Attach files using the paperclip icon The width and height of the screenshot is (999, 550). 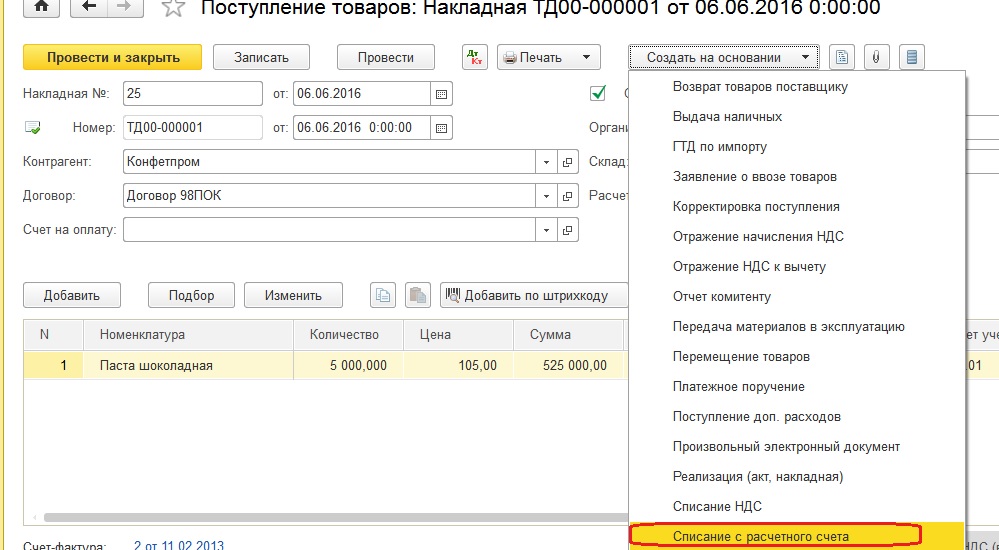pos(877,57)
